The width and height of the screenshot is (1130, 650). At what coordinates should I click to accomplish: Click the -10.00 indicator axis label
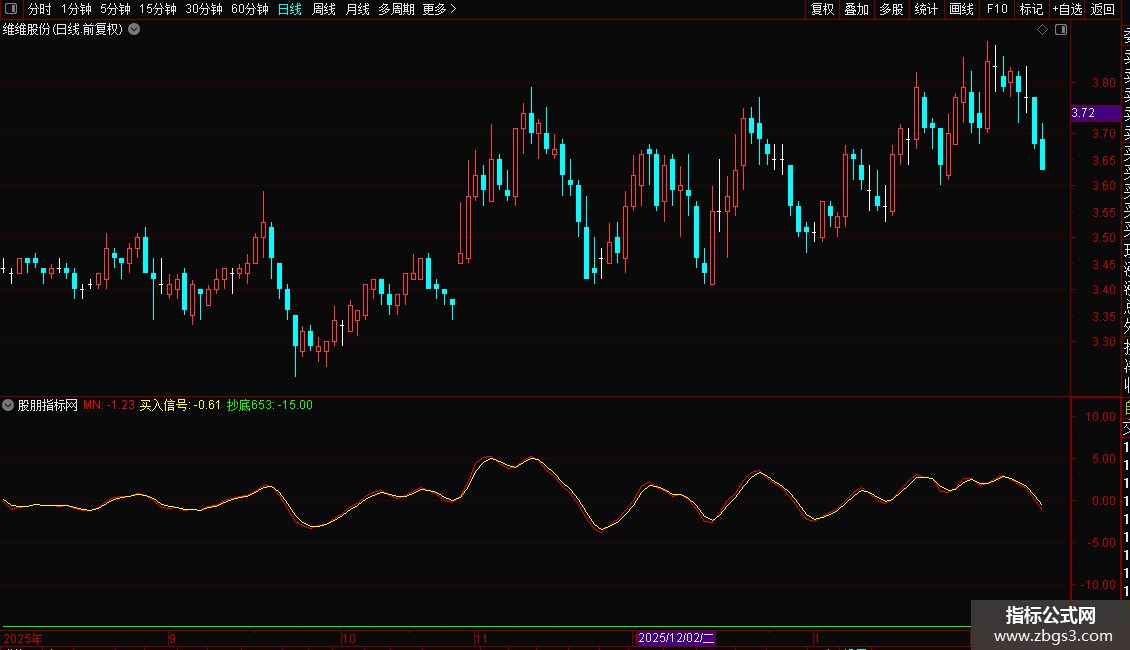click(1098, 584)
